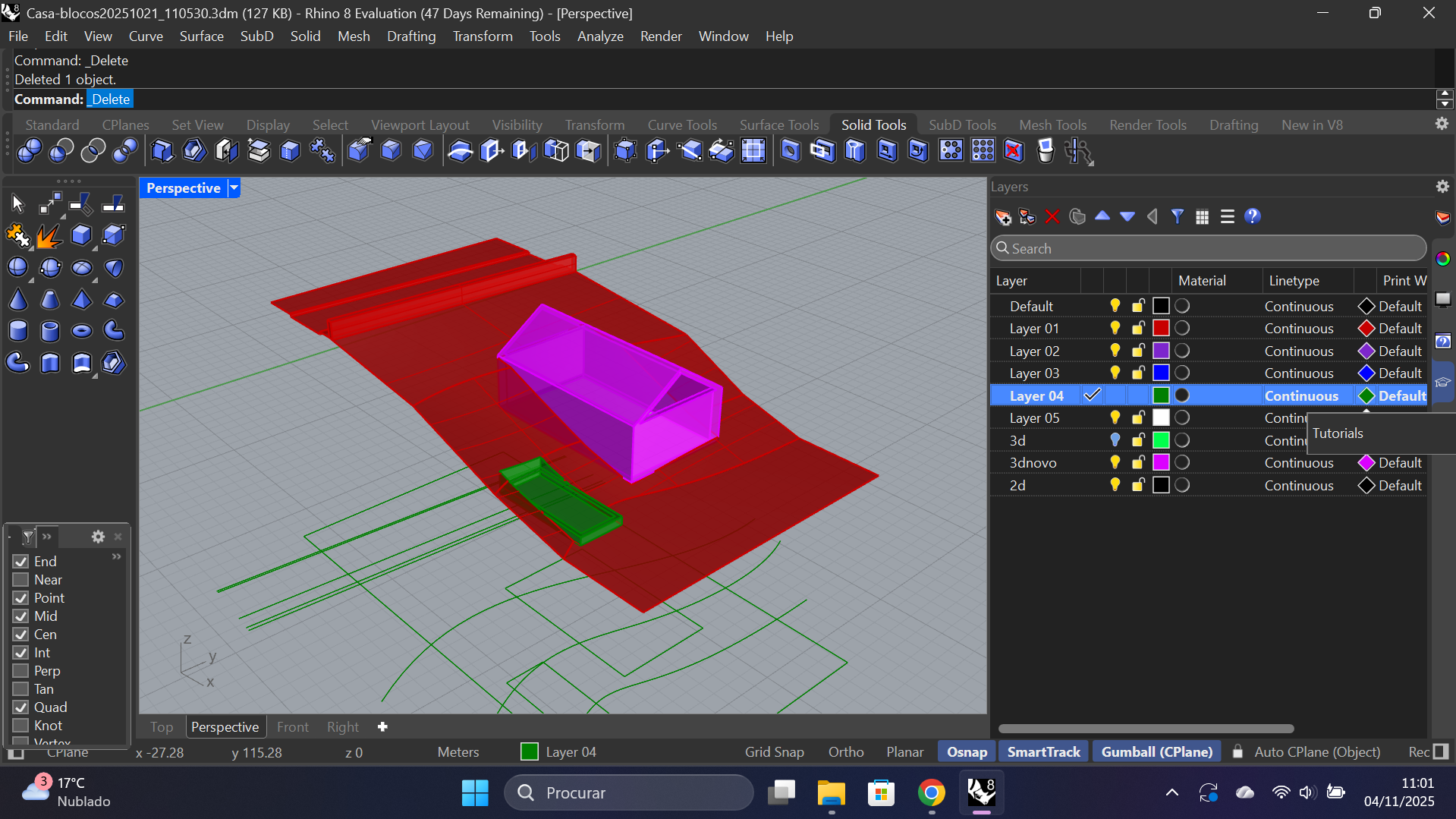Pick the Cone solid tool

tap(18, 300)
